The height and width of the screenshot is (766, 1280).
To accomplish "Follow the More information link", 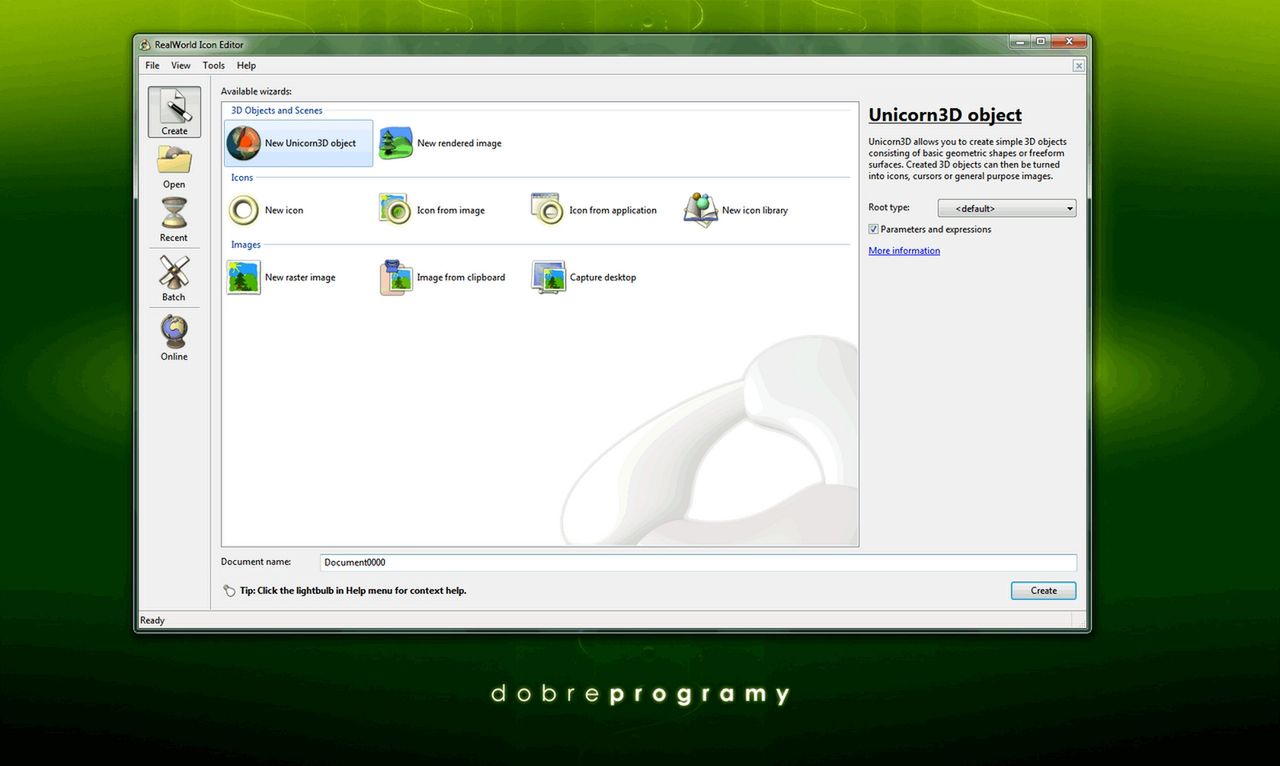I will pos(904,251).
